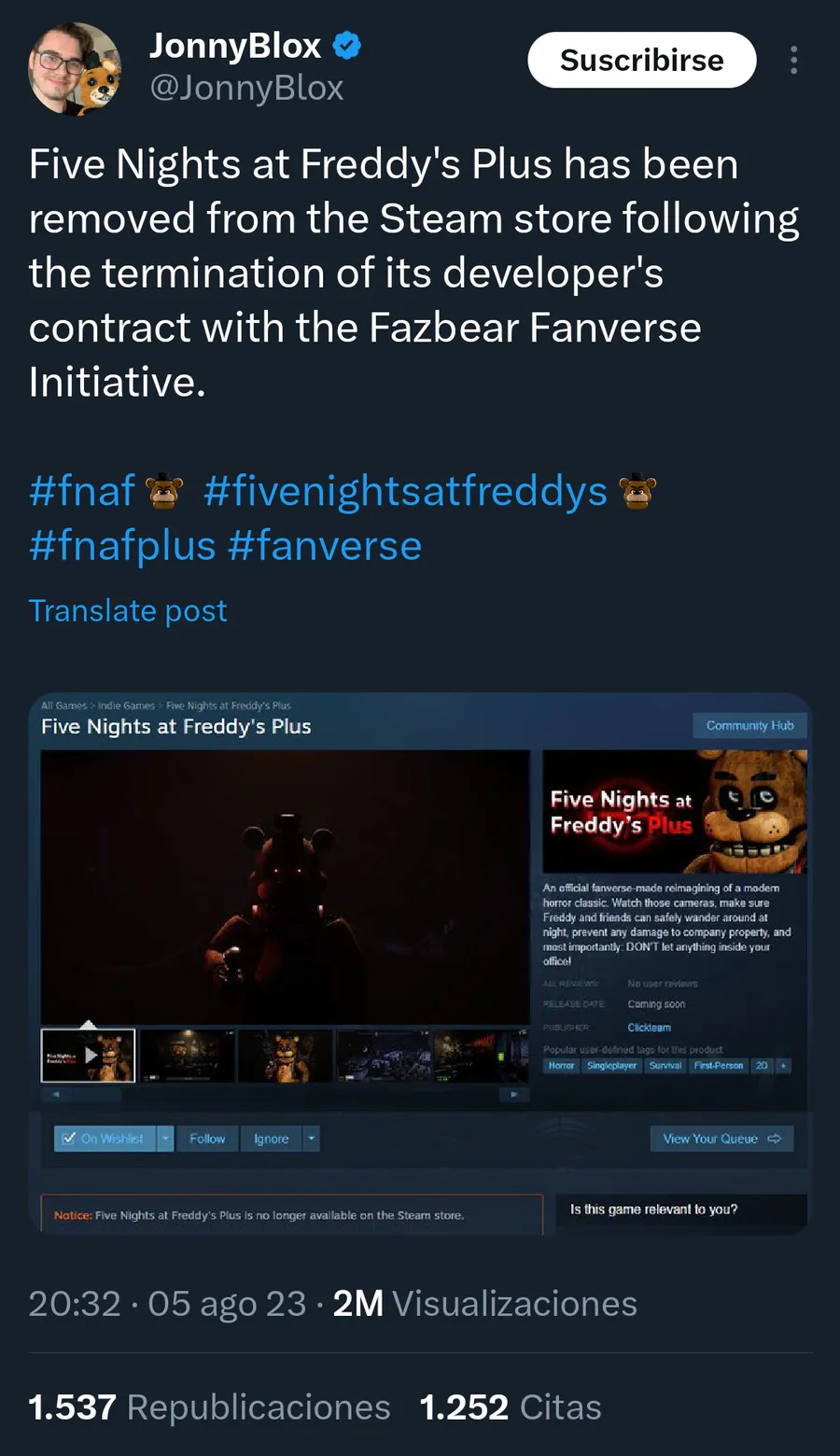
Task: Open JonnyBlox profile picture
Action: [x=75, y=68]
